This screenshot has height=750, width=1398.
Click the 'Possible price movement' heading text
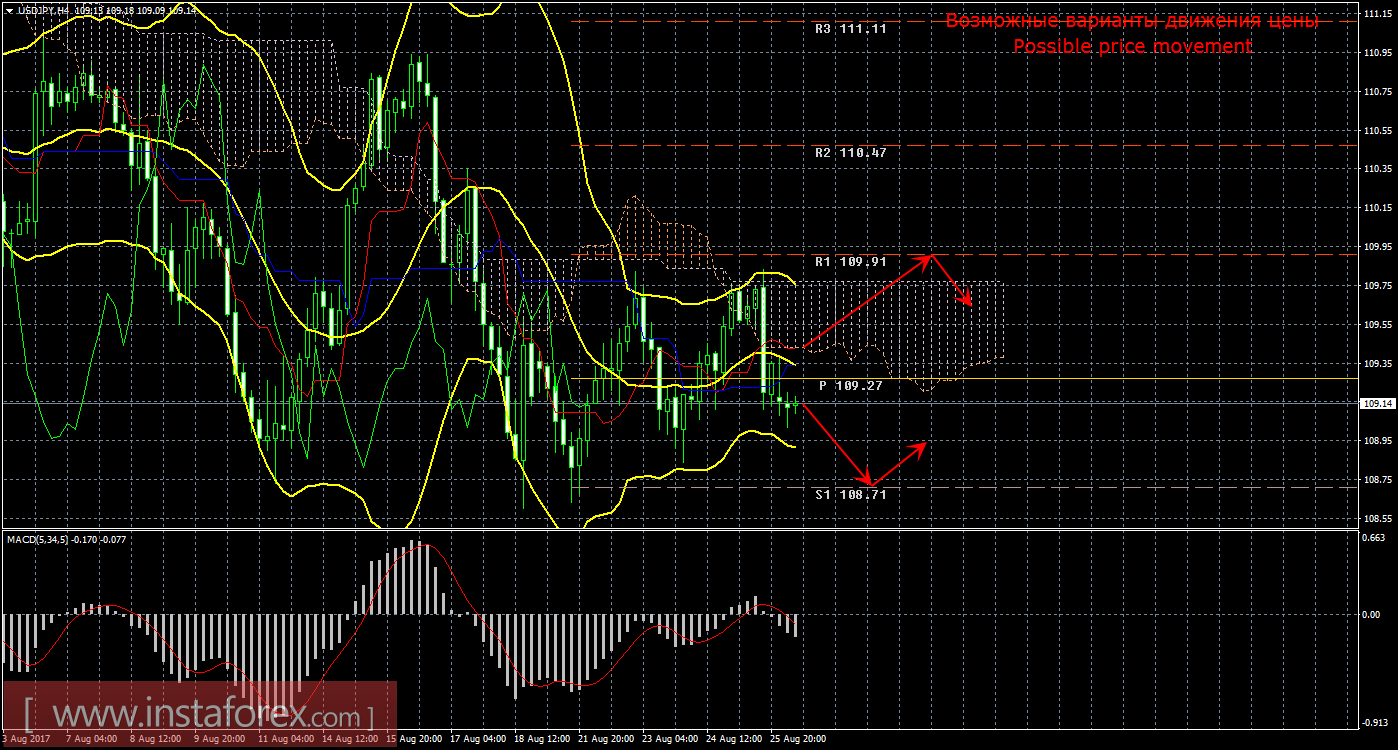(1132, 46)
